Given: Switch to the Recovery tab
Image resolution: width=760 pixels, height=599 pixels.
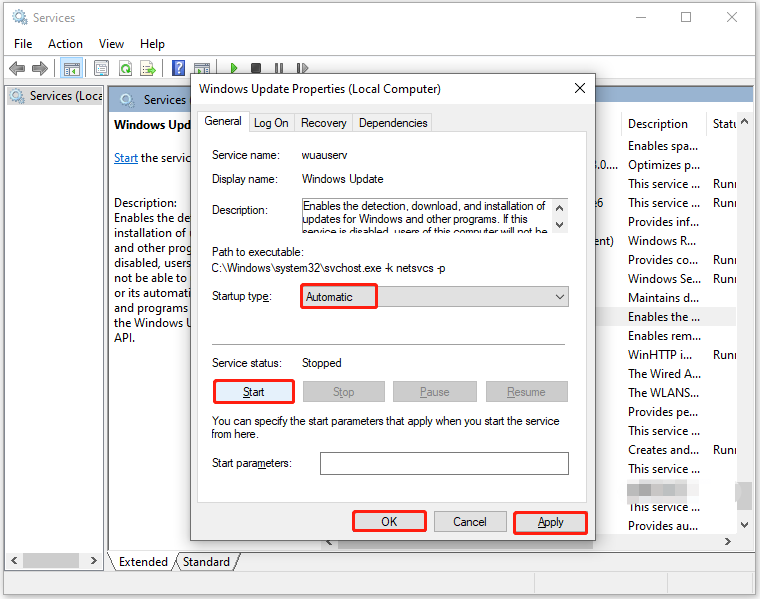Looking at the screenshot, I should pyautogui.click(x=323, y=123).
